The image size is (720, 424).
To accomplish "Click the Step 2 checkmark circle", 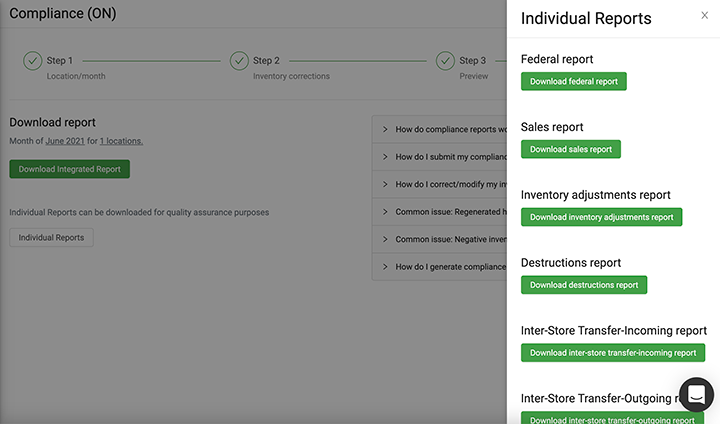I will tap(239, 61).
